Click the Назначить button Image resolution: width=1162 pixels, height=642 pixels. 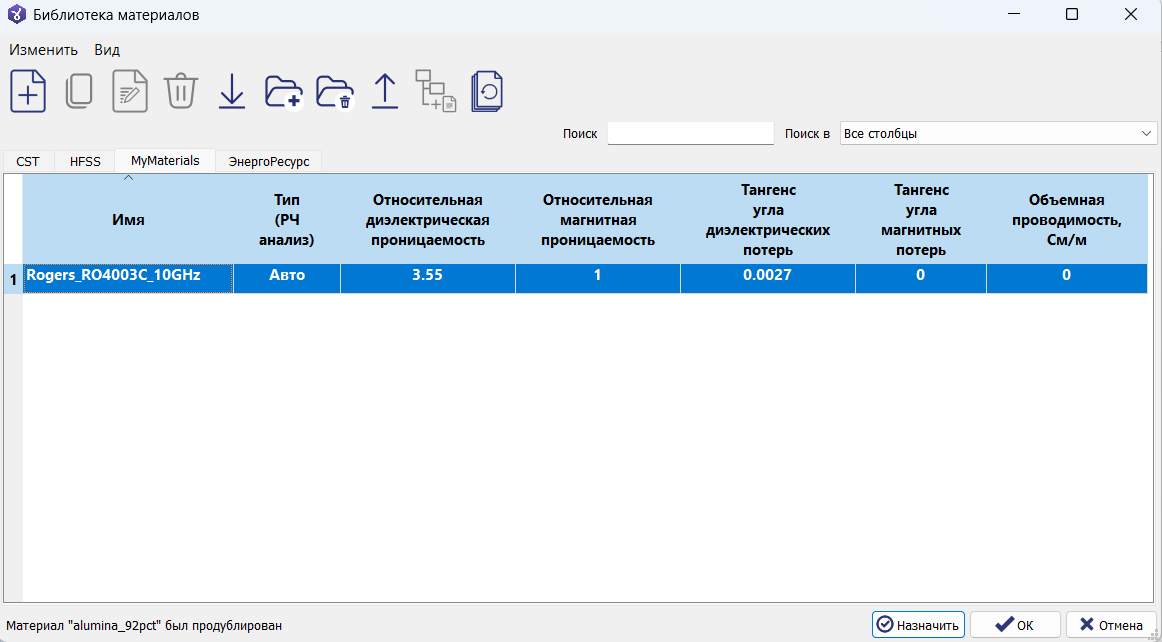pyautogui.click(x=918, y=625)
